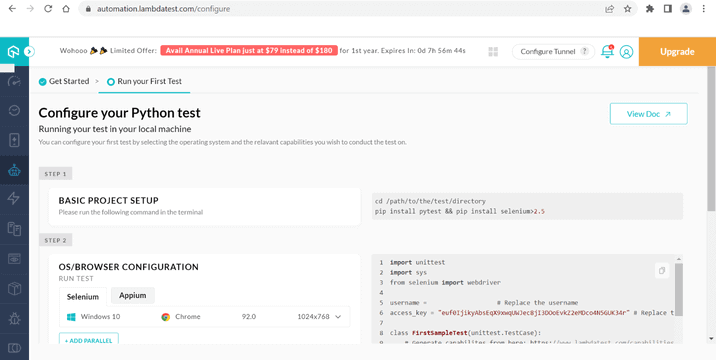
Task: Switch to the Selenium tab
Action: [x=83, y=296]
